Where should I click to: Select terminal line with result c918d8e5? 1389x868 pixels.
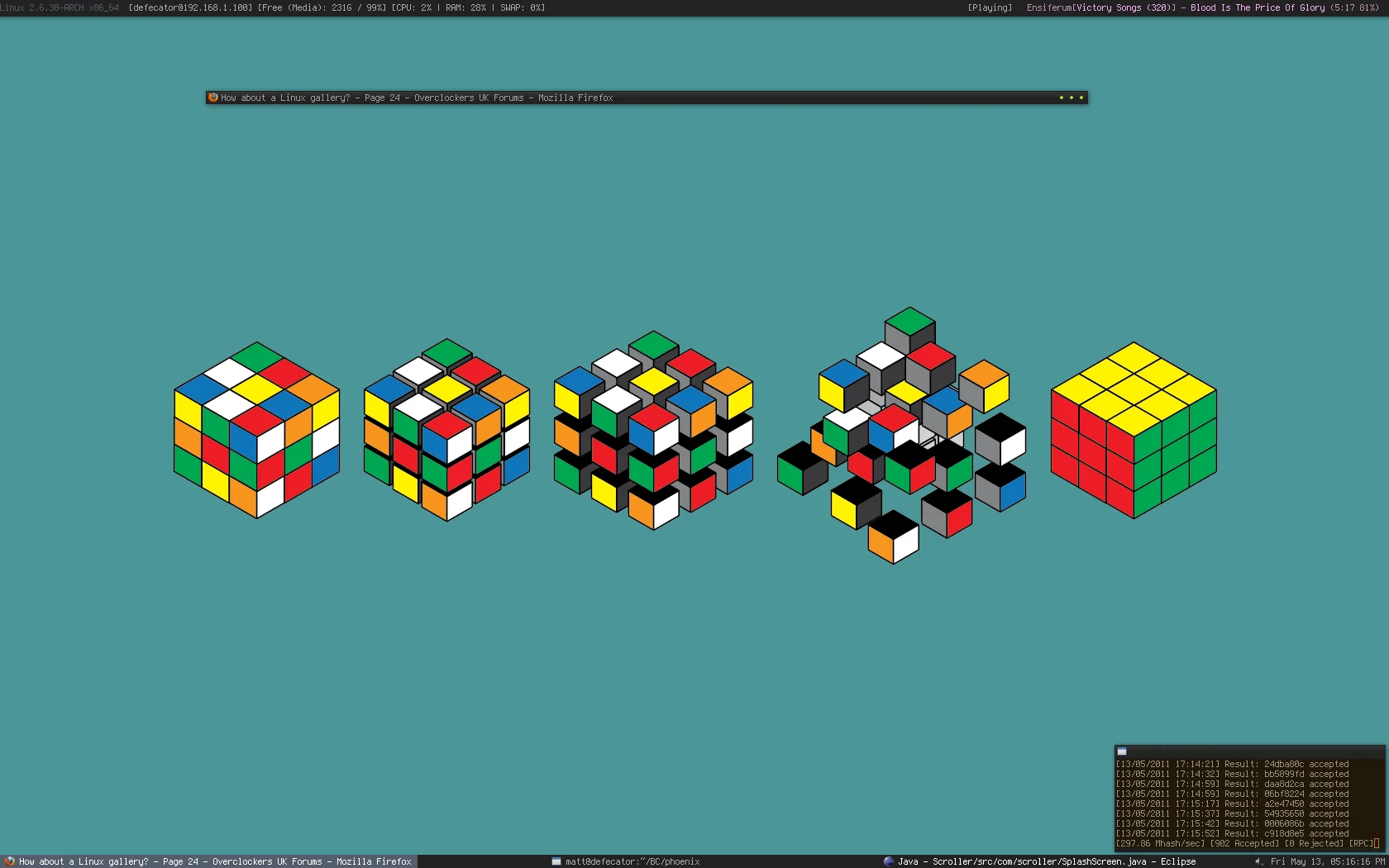pos(1232,834)
